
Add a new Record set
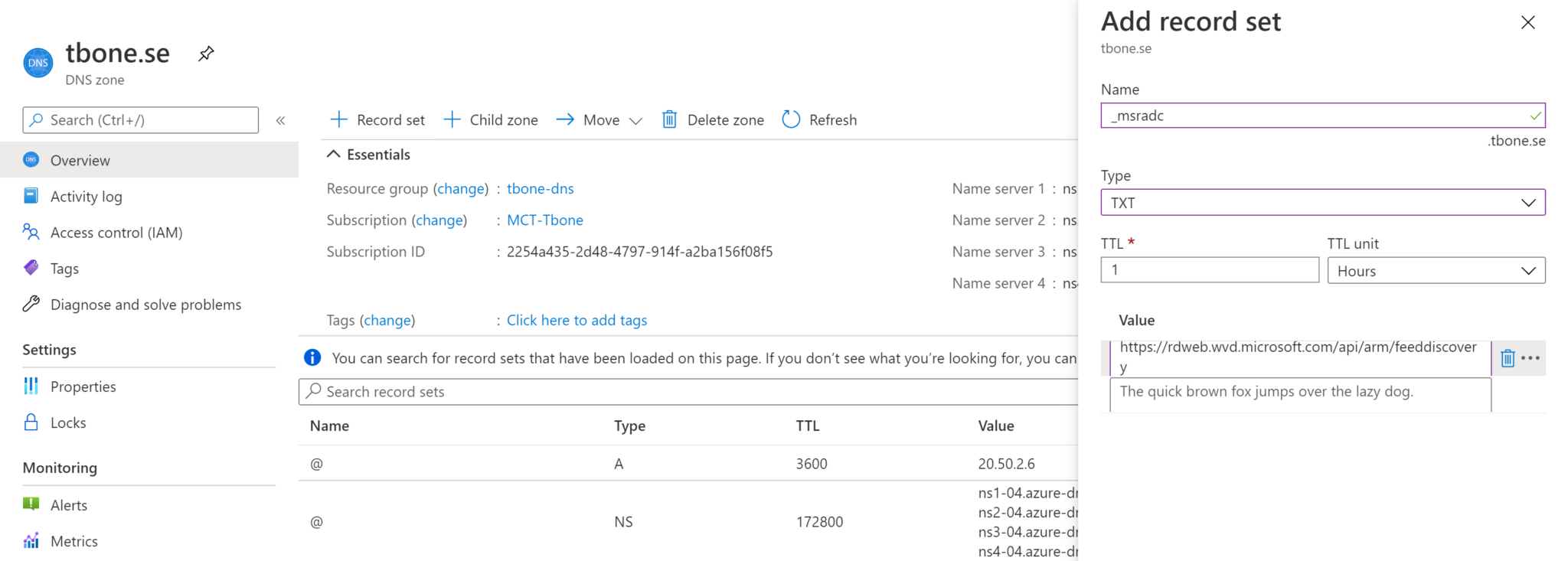377,119
